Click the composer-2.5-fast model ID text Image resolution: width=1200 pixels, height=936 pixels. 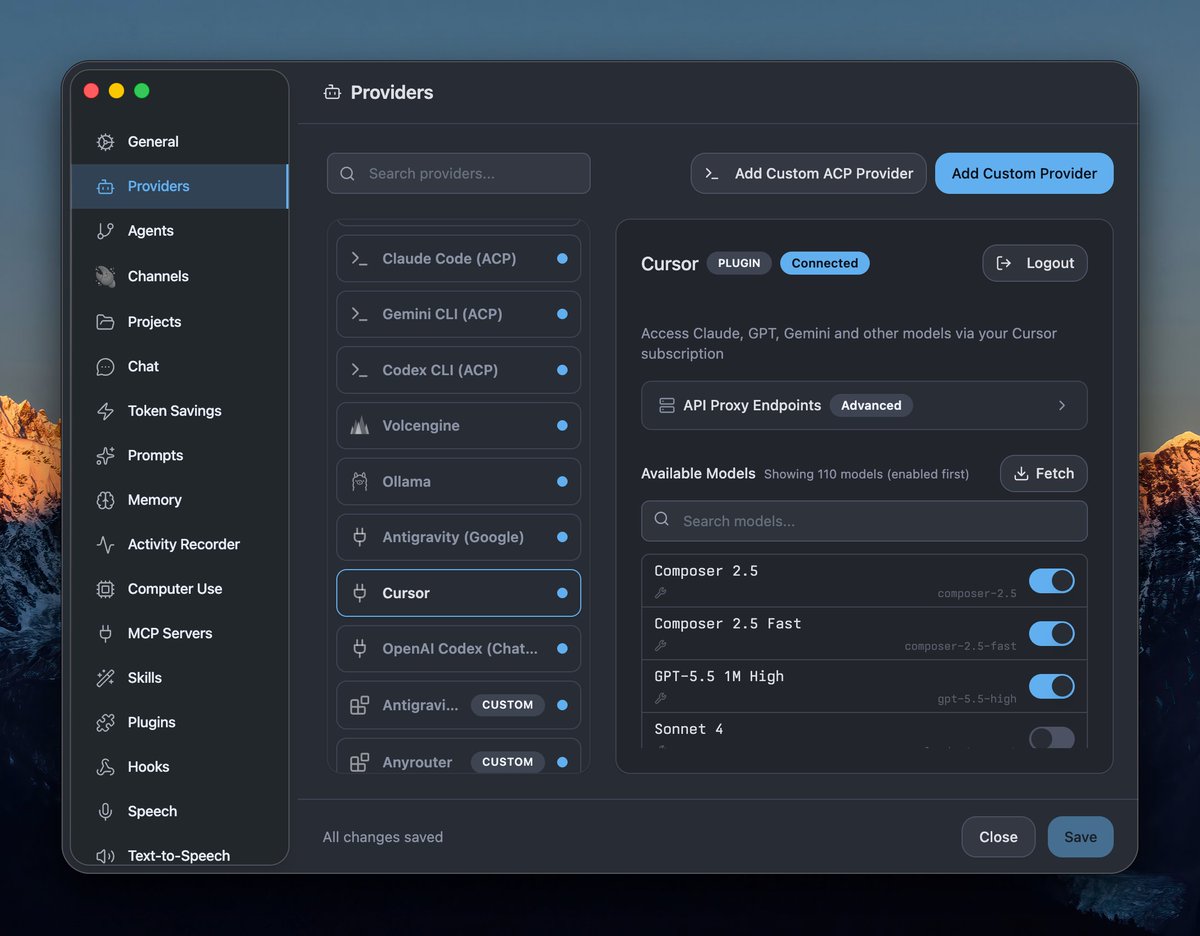click(x=960, y=646)
